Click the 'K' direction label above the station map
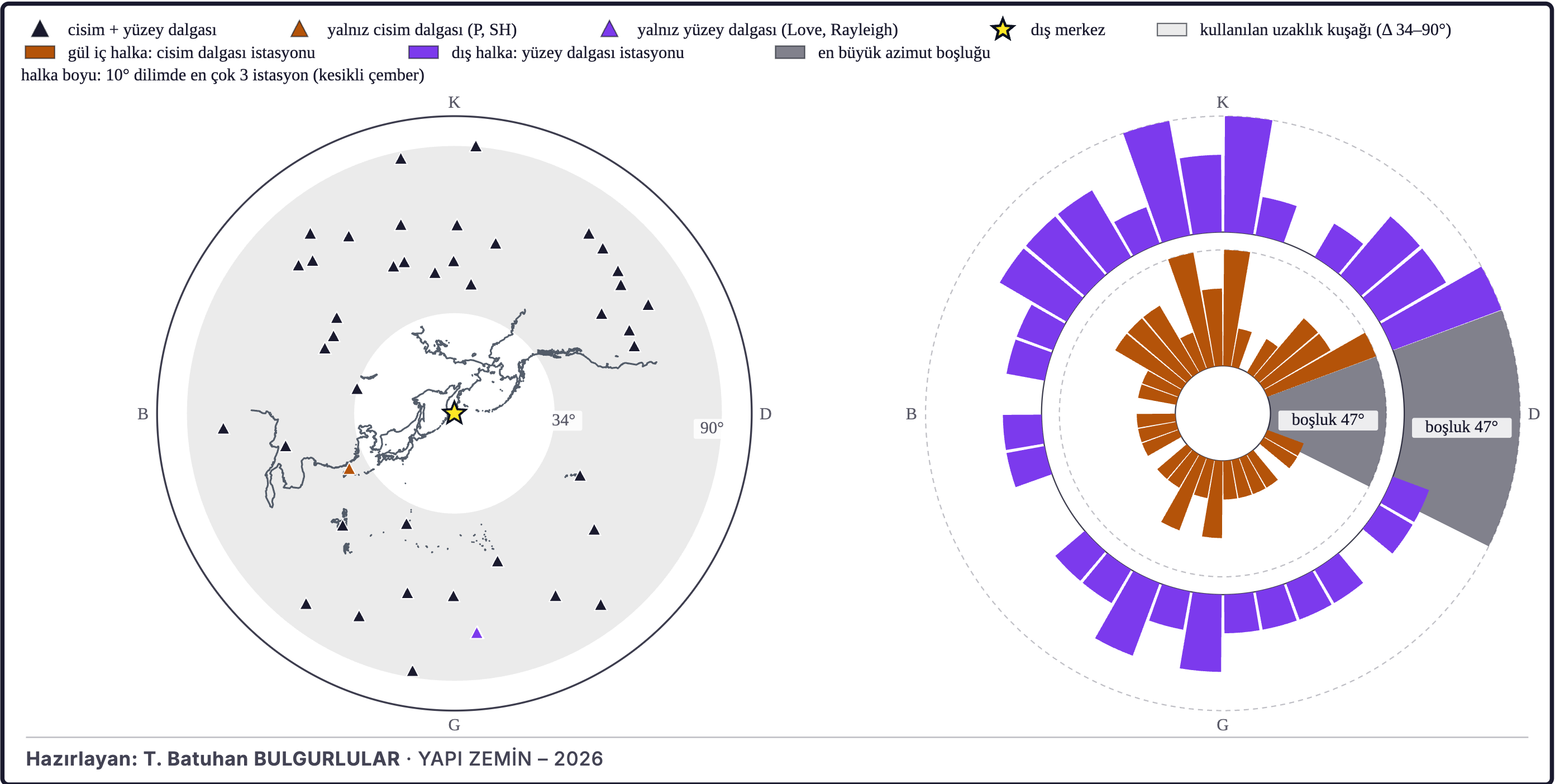 [x=454, y=102]
